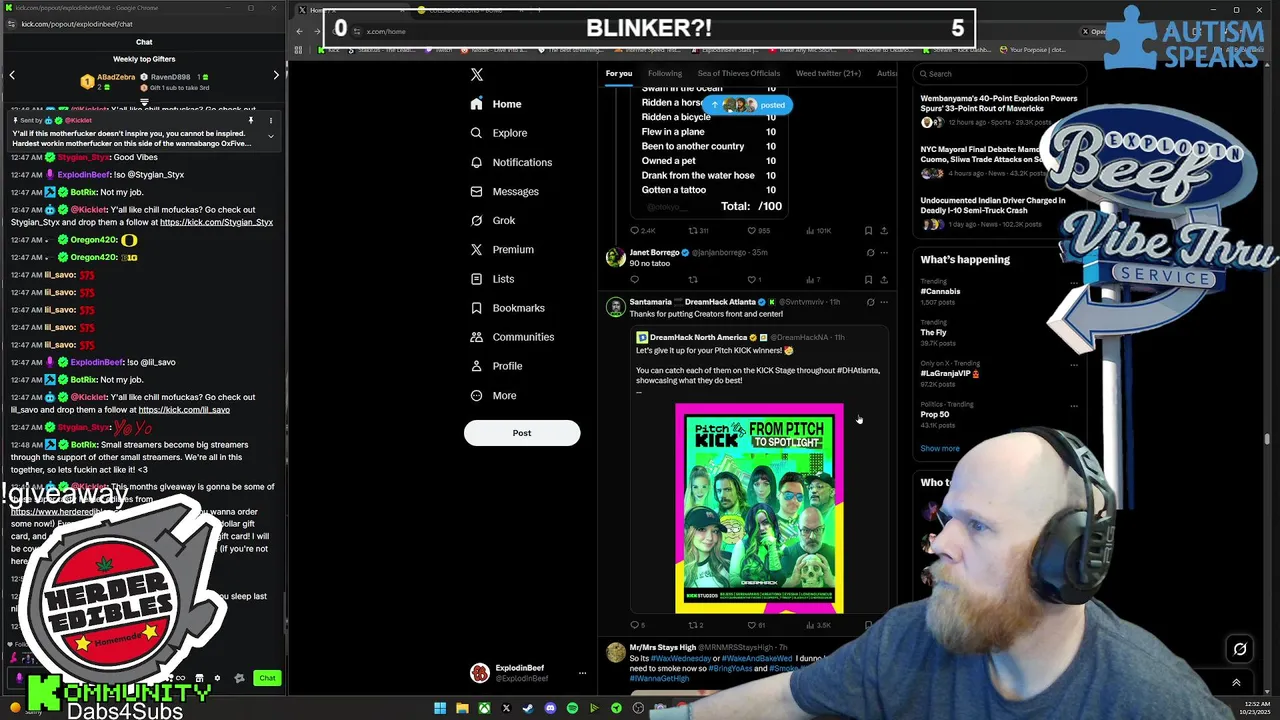Repost Janet Borrego's post
Image resolution: width=1280 pixels, height=720 pixels.
tap(693, 280)
